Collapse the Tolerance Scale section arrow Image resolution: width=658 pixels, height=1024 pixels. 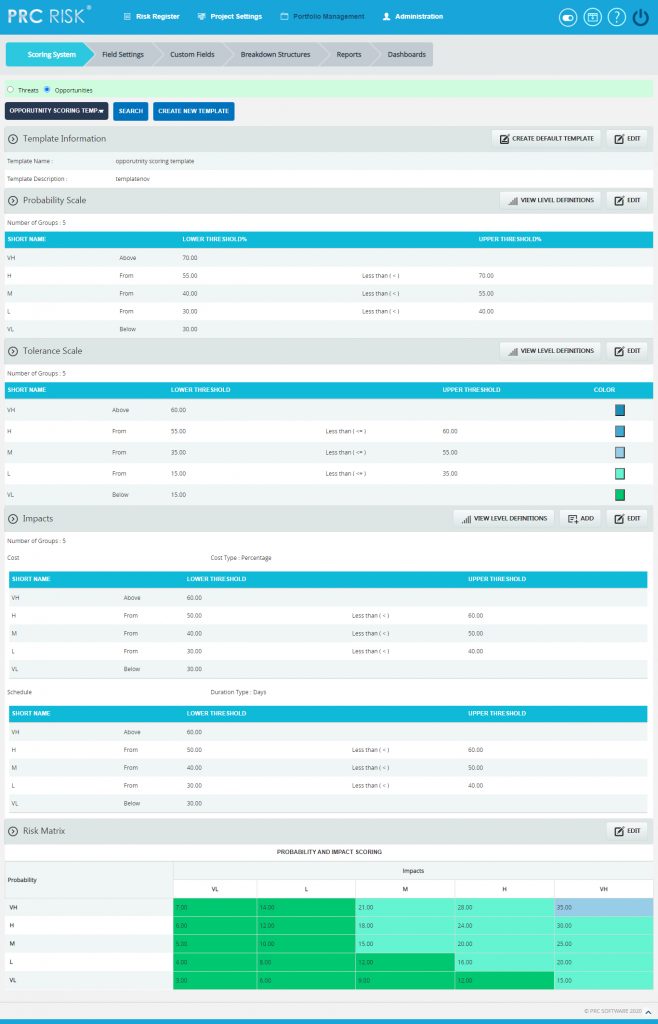point(13,351)
